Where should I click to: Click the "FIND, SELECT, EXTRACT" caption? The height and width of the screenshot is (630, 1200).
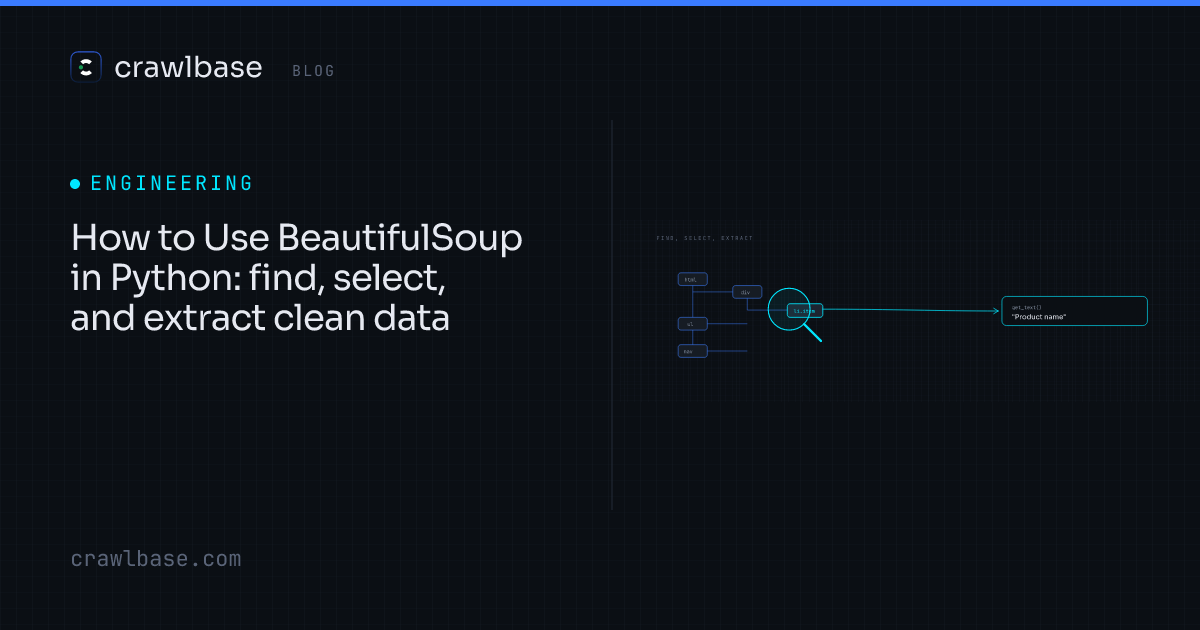point(705,238)
